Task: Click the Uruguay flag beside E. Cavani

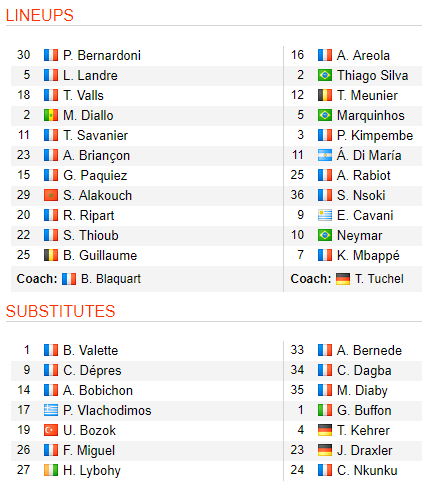Action: point(325,215)
